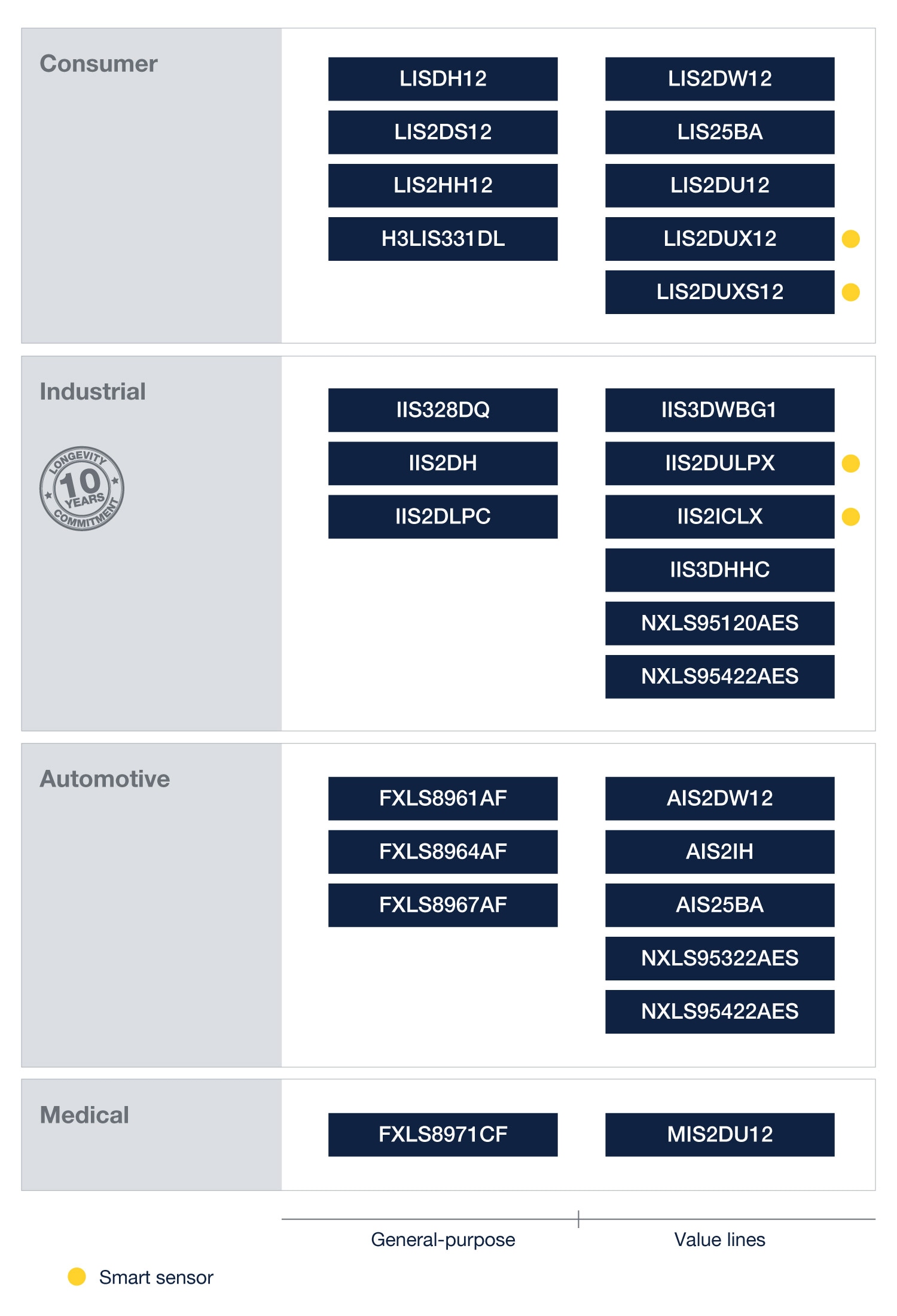Open the NXLS95120AES product button

(x=719, y=623)
